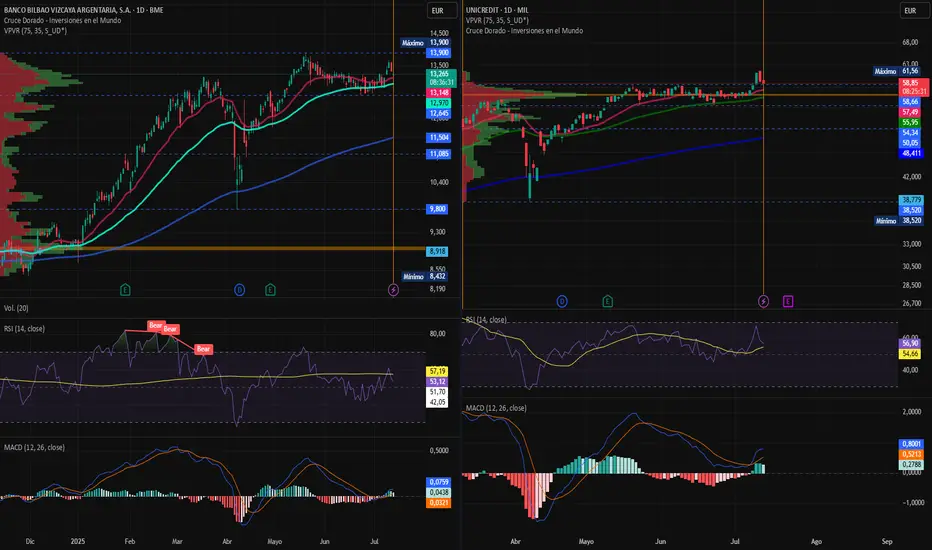
Task: Click the blue 12,645 price label
Action: click(439, 113)
